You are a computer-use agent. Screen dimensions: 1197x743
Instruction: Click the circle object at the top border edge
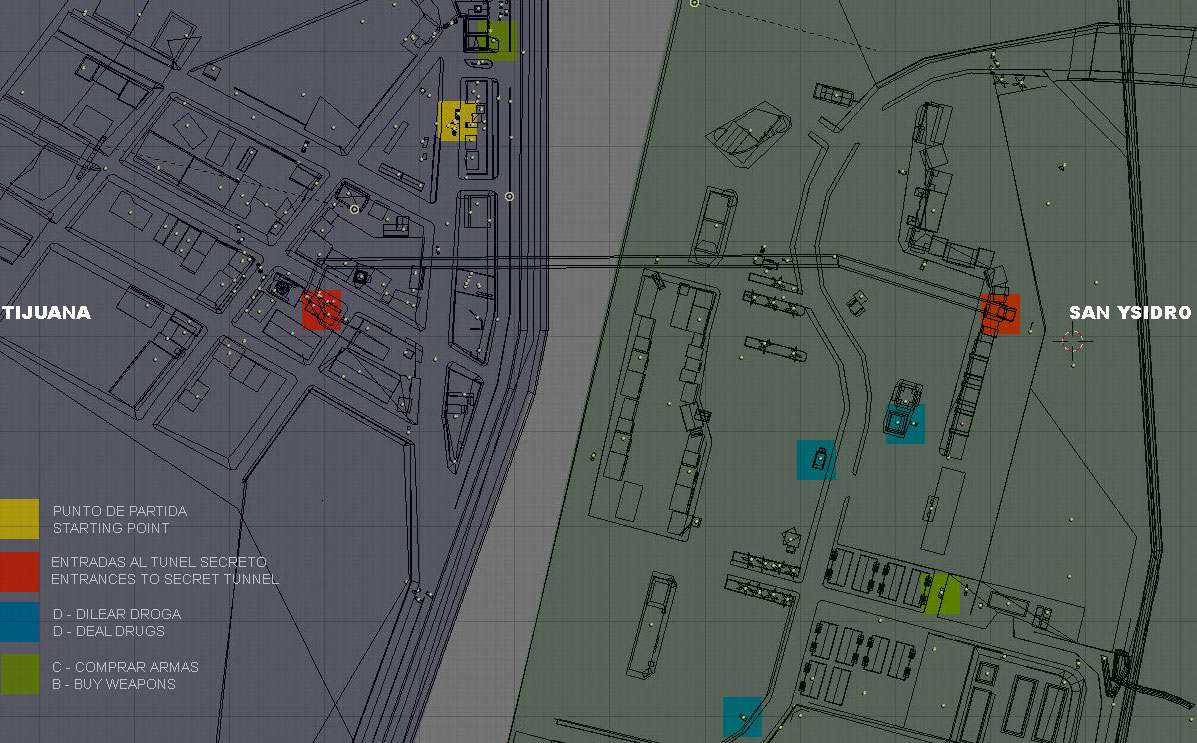point(694,3)
